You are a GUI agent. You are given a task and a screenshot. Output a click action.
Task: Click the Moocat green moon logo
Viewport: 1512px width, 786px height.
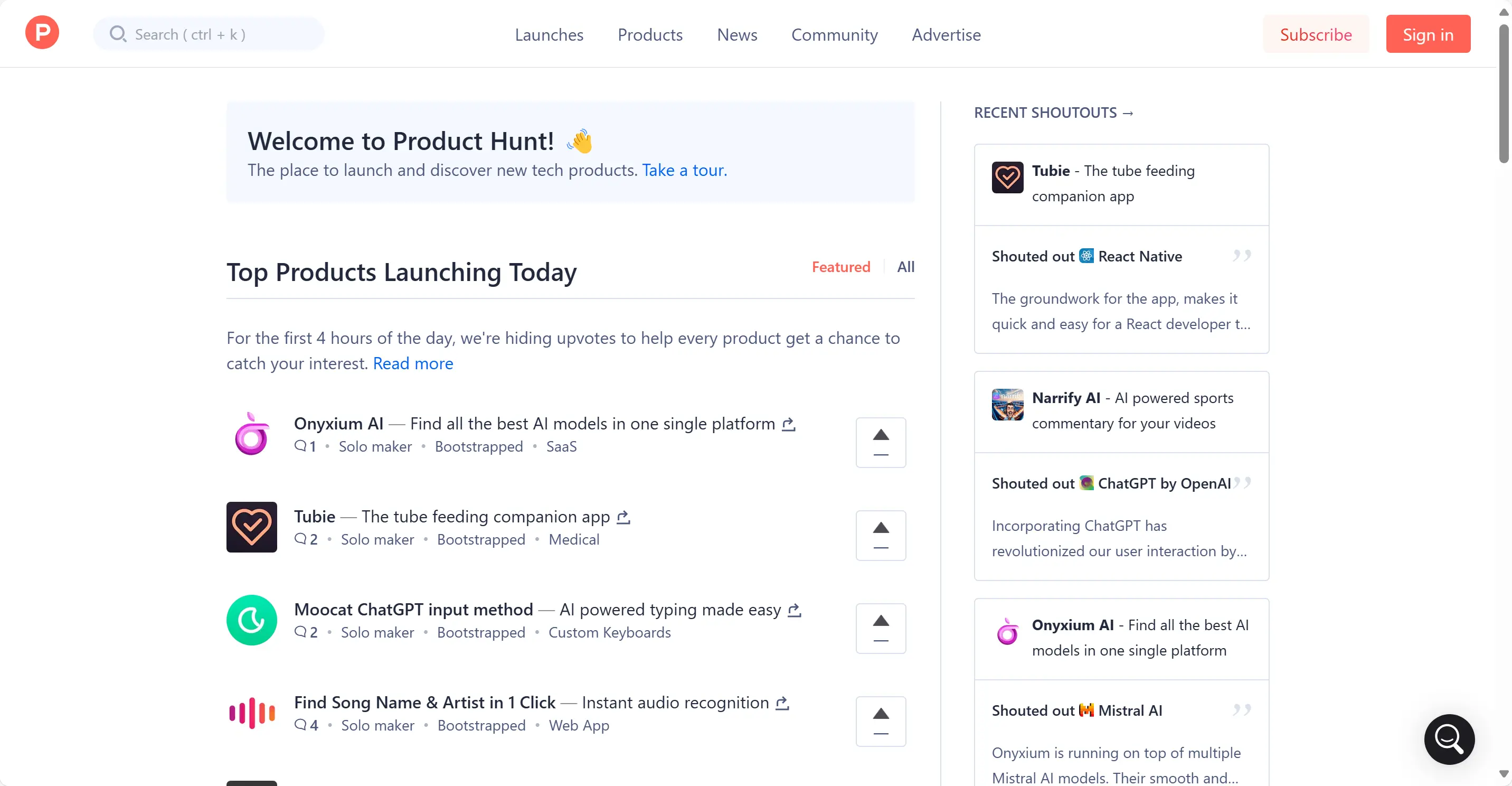252,620
